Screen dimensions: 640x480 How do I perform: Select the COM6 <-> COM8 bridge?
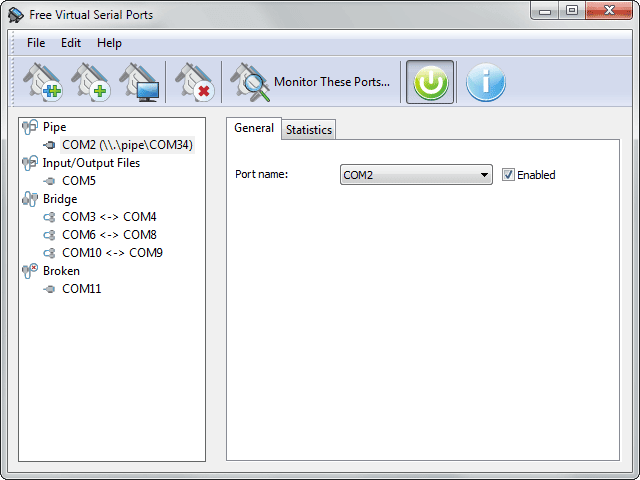click(x=109, y=235)
